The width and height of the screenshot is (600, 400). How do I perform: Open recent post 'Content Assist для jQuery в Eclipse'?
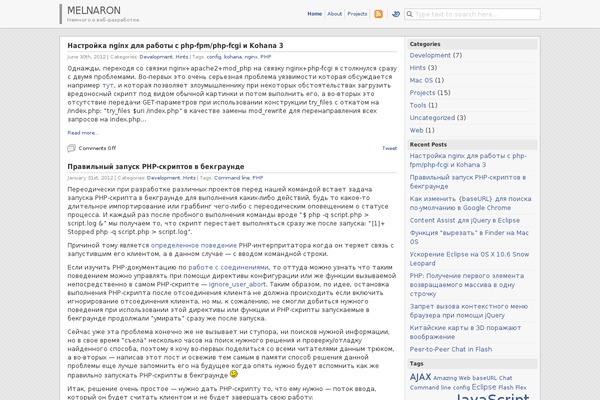465,220
